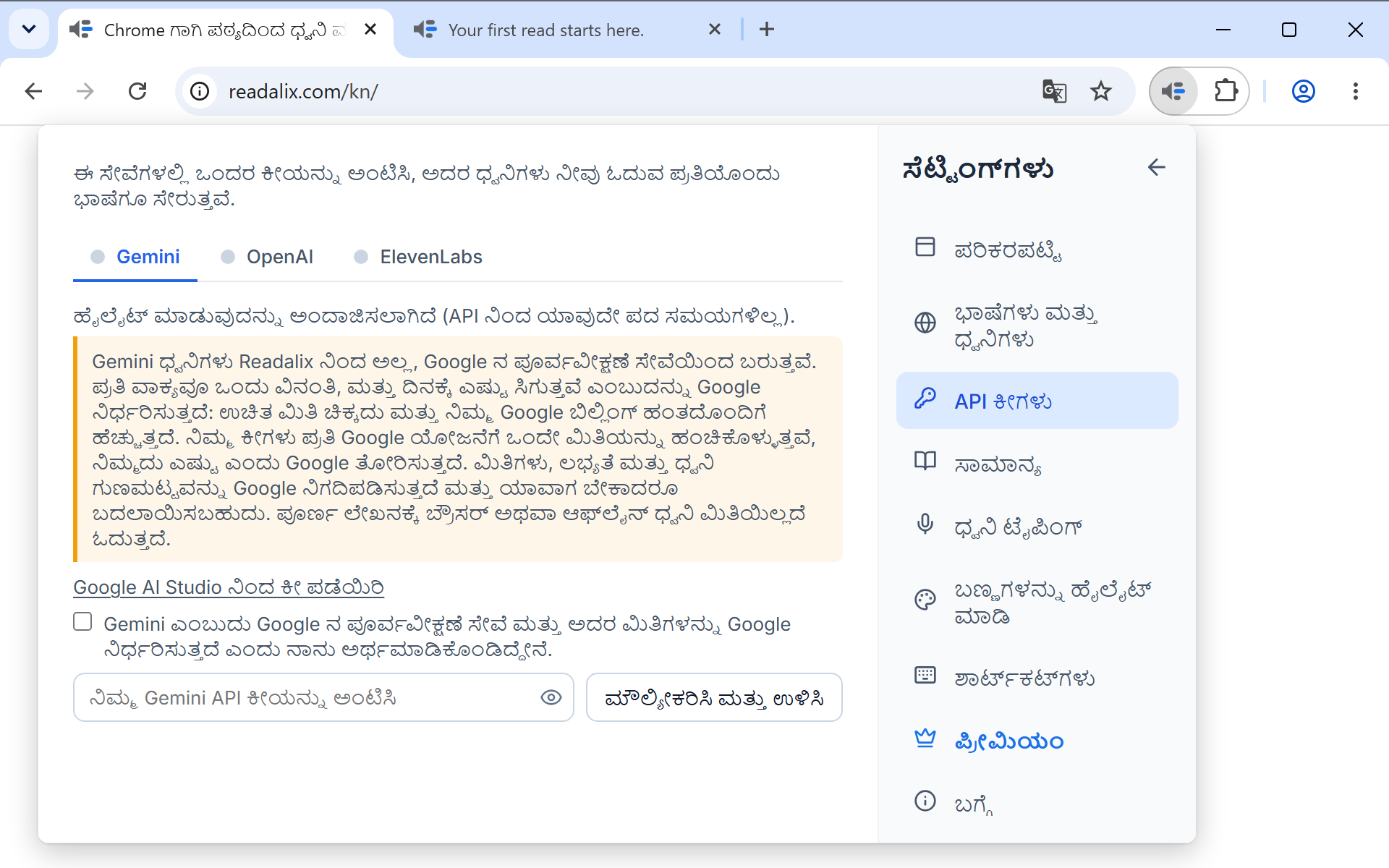Open the ಬಗ್ಗೆ about info item
The image size is (1389, 868).
1037,803
